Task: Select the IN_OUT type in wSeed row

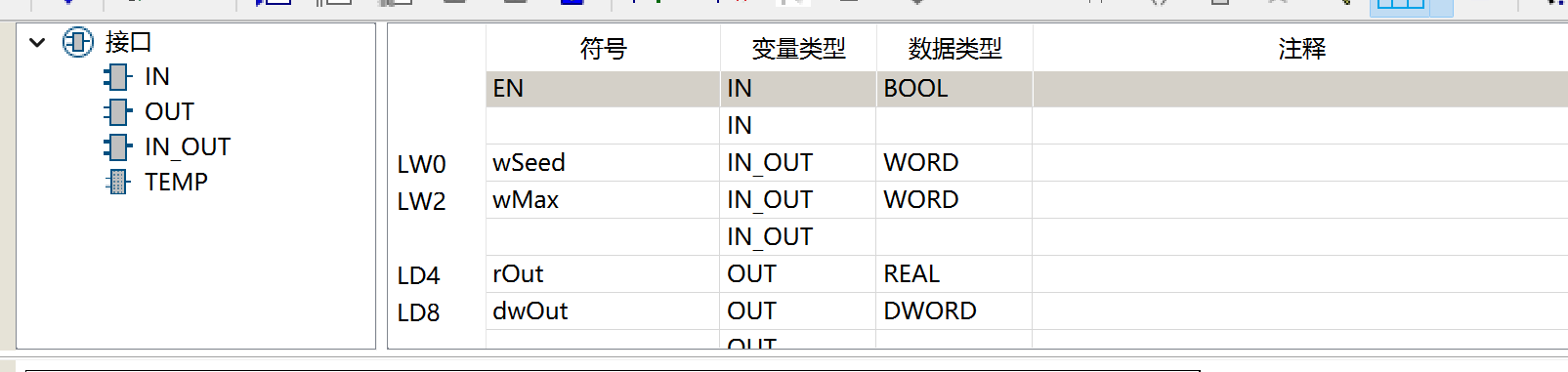Action: pos(798,163)
